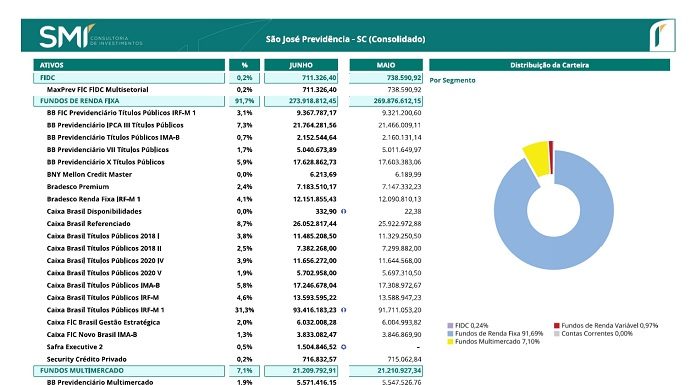This screenshot has height=385, width=696.
Task: Select BB Previdenciário VII Títulos Públicos
Action: pyautogui.click(x=108, y=150)
